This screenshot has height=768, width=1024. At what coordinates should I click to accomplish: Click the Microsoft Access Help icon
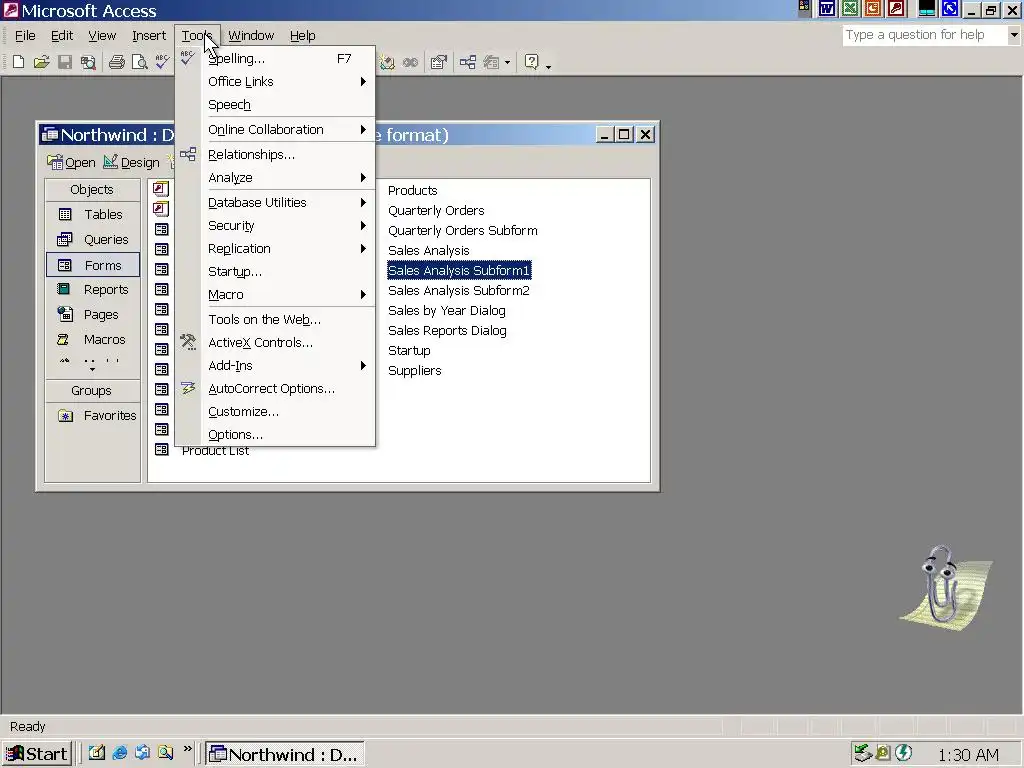532,62
